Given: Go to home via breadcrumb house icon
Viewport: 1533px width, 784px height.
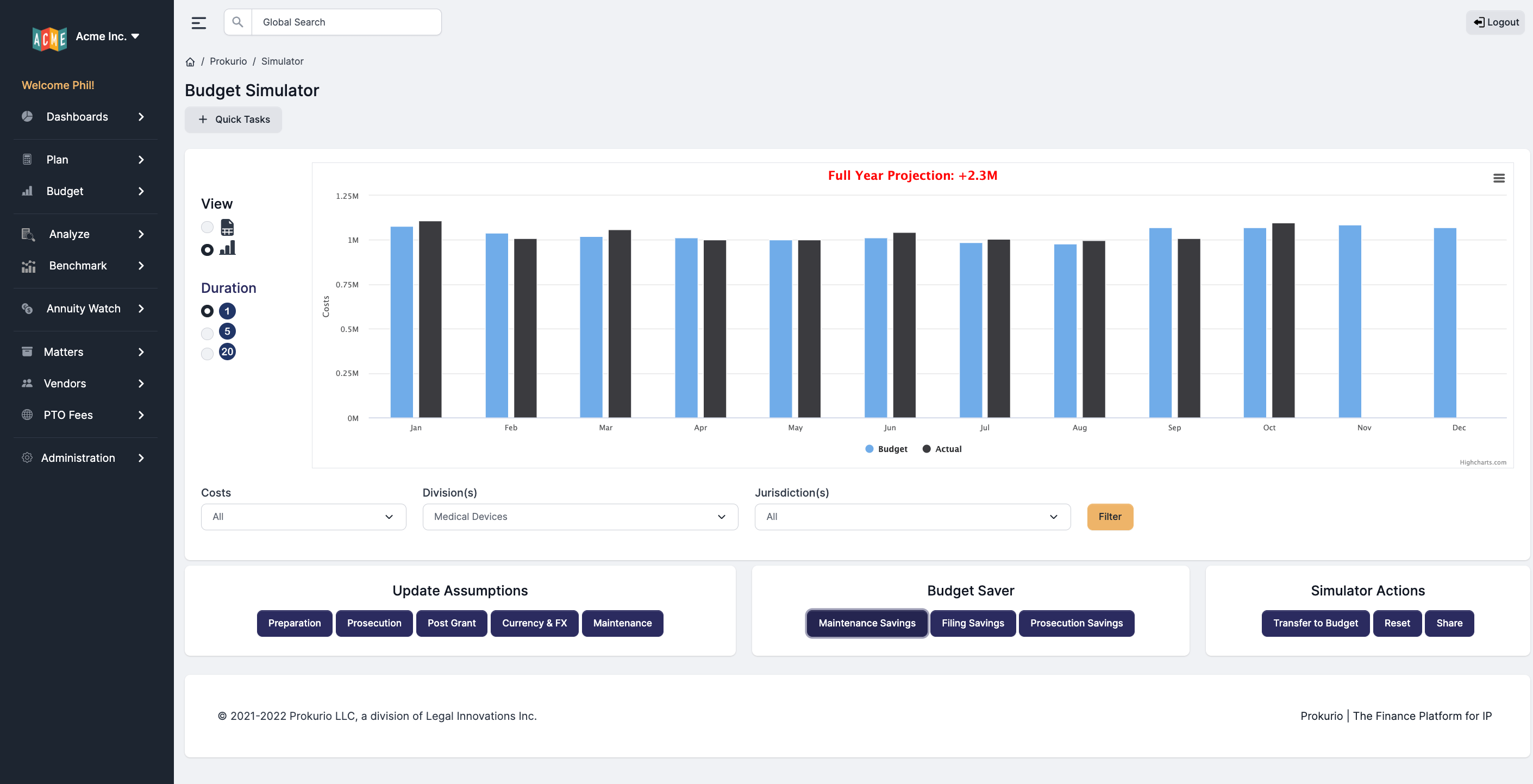Looking at the screenshot, I should pyautogui.click(x=190, y=62).
